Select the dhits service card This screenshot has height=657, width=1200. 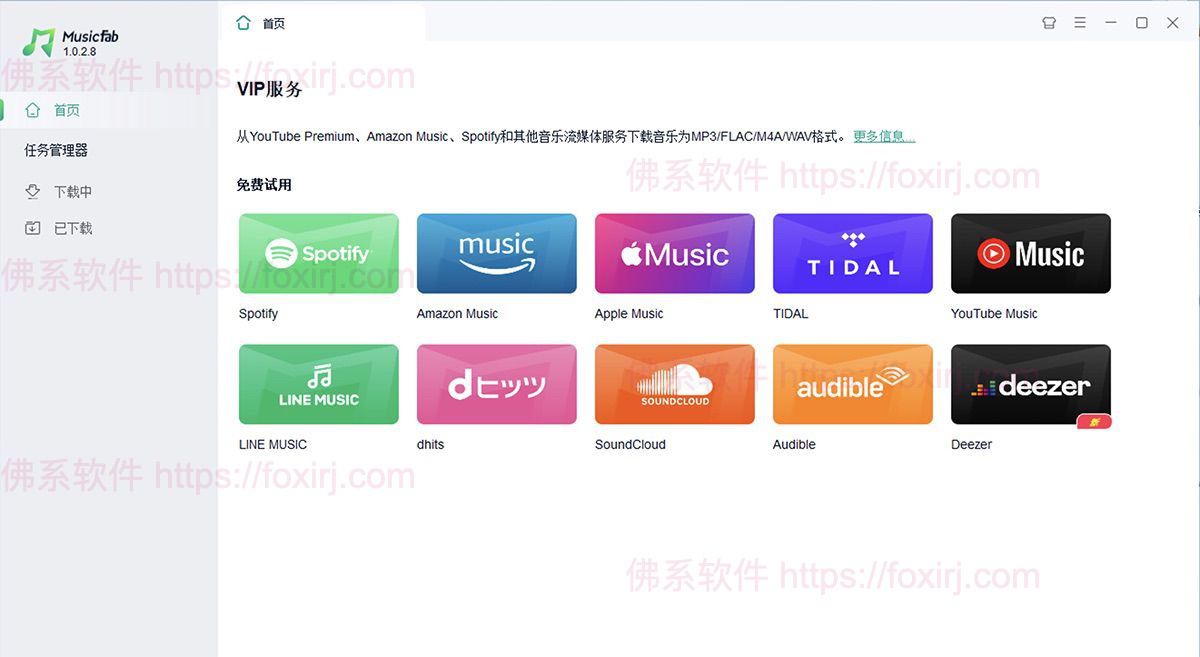[496, 384]
